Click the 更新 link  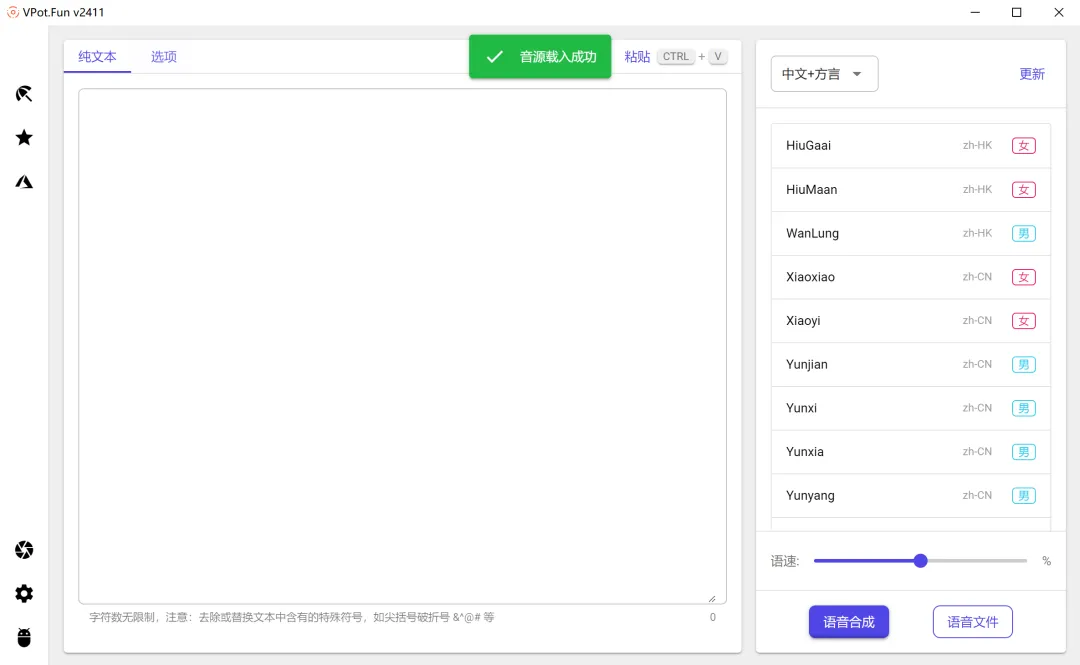[x=1031, y=74]
